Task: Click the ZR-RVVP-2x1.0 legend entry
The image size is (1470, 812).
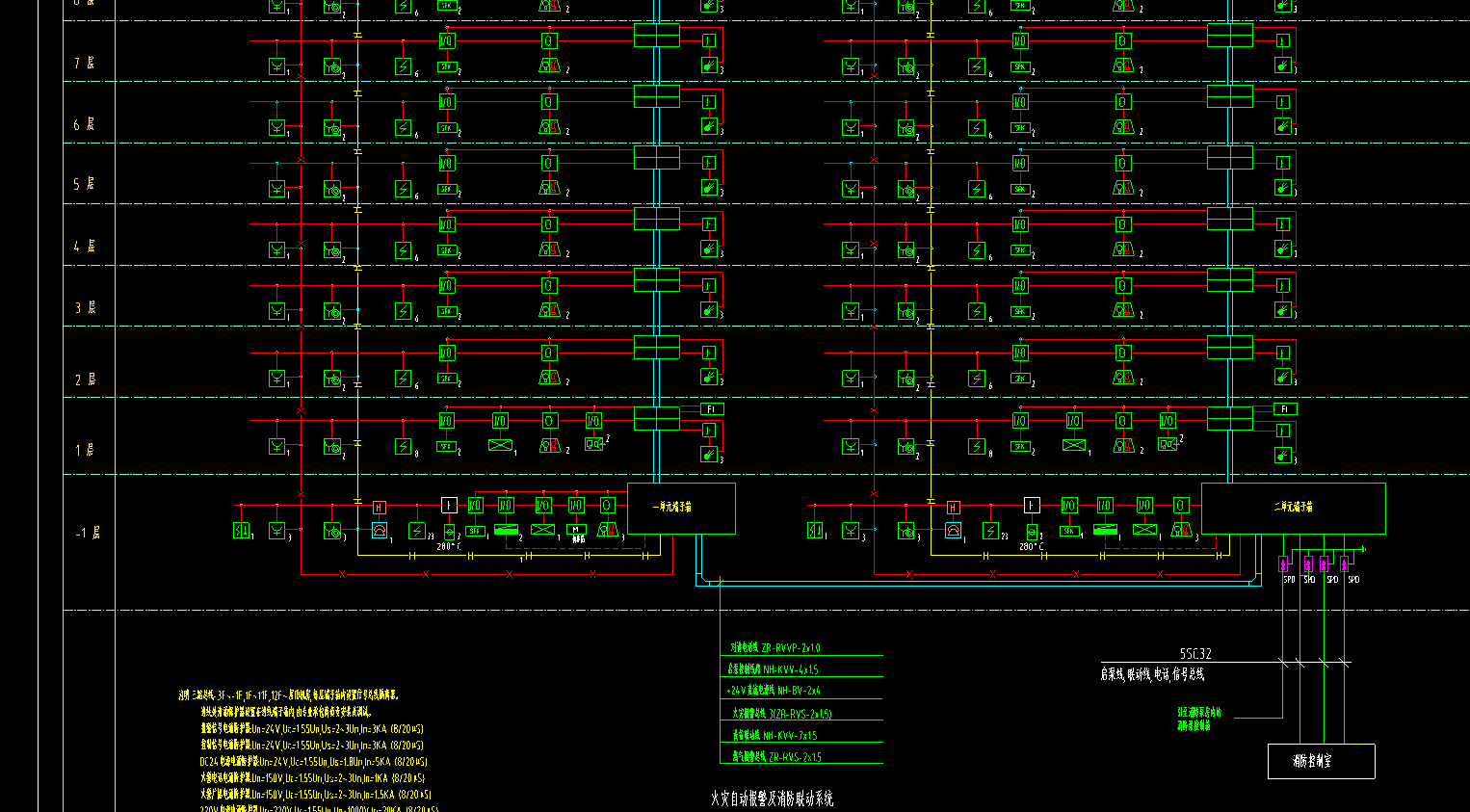Action: pos(775,648)
